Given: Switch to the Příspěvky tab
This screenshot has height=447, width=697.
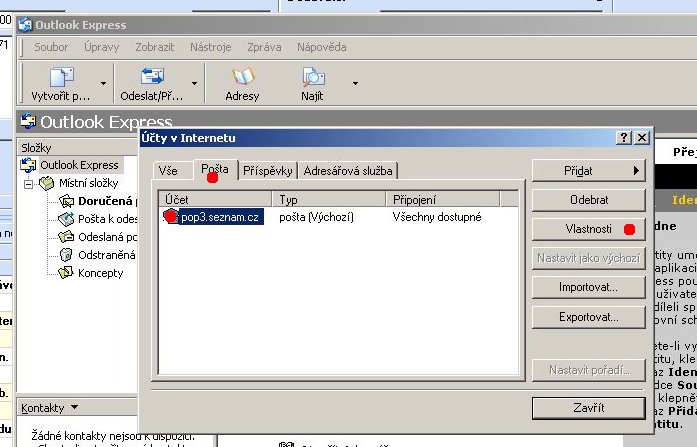Looking at the screenshot, I should [x=268, y=171].
